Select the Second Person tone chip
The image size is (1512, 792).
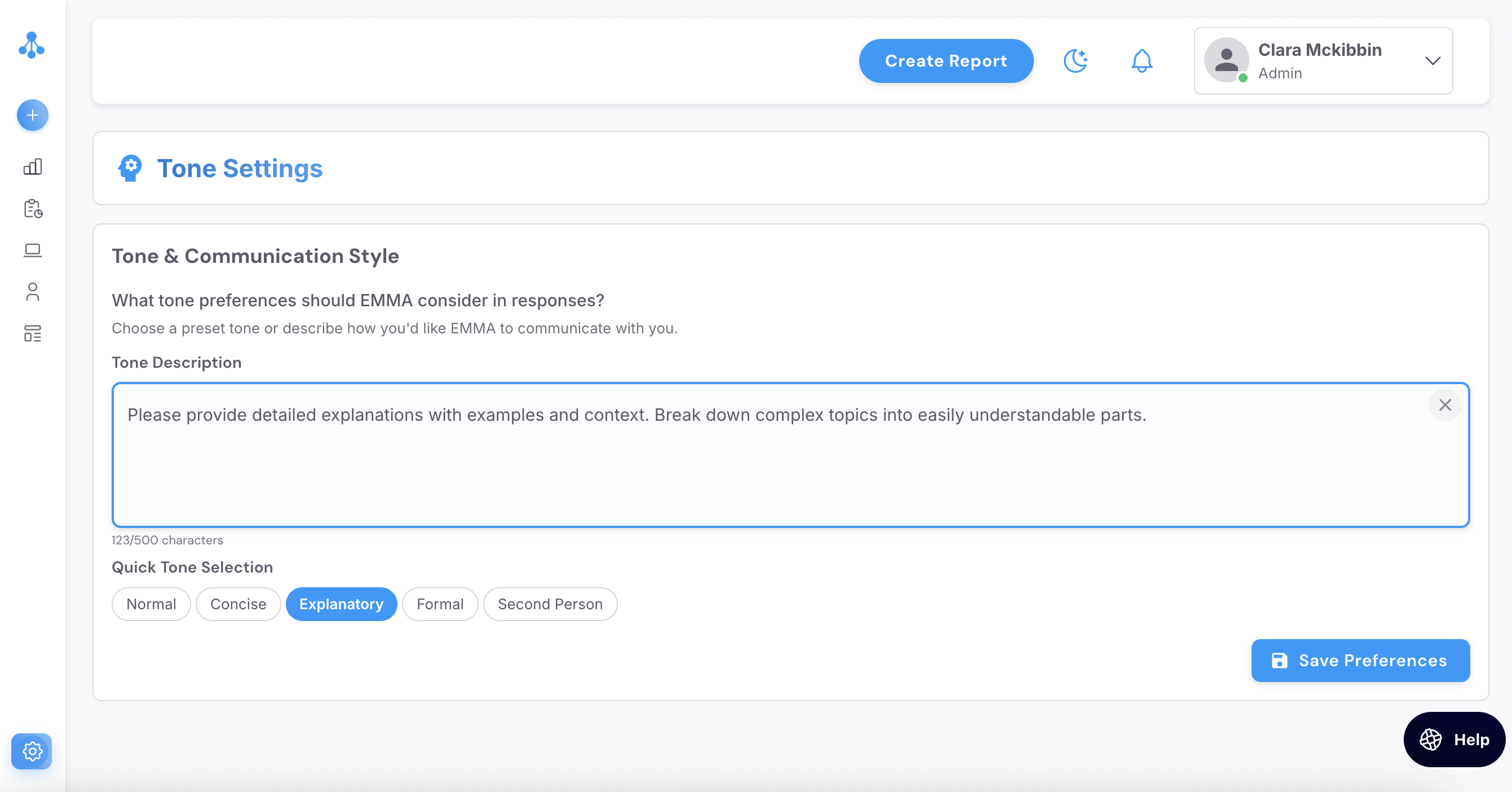pyautogui.click(x=550, y=604)
